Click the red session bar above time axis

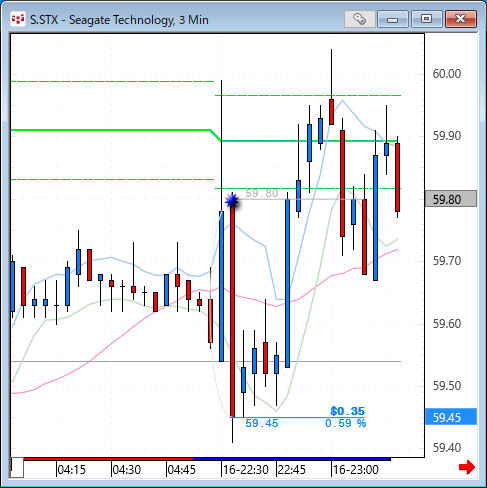click(108, 459)
